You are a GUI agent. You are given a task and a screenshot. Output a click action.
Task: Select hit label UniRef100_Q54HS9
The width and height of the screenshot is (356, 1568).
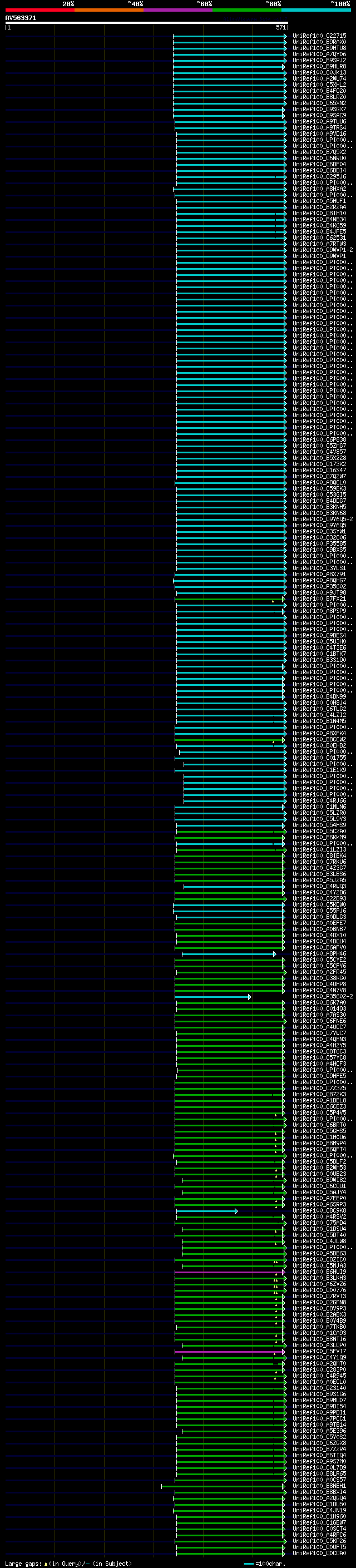pos(319,825)
